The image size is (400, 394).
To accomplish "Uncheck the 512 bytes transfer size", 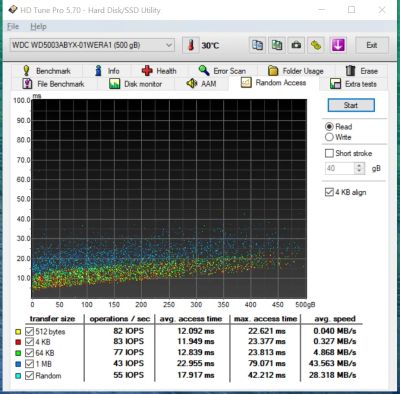I will click(x=29, y=331).
